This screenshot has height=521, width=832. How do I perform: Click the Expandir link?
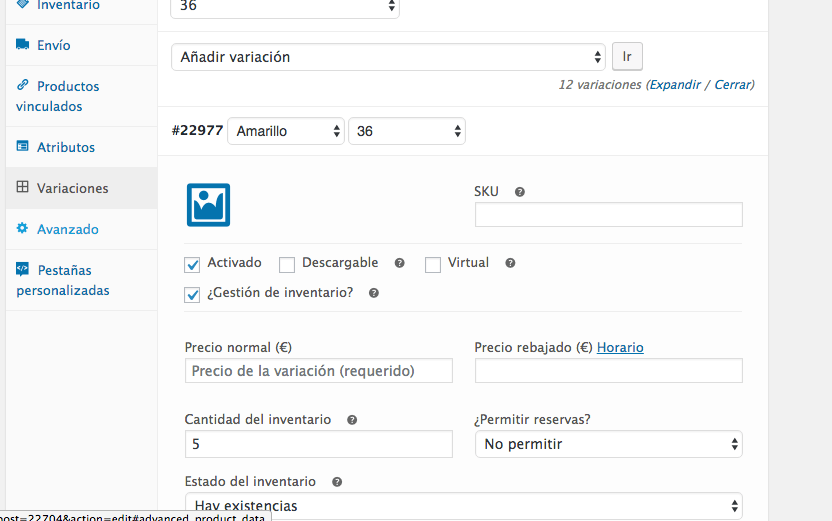675,85
